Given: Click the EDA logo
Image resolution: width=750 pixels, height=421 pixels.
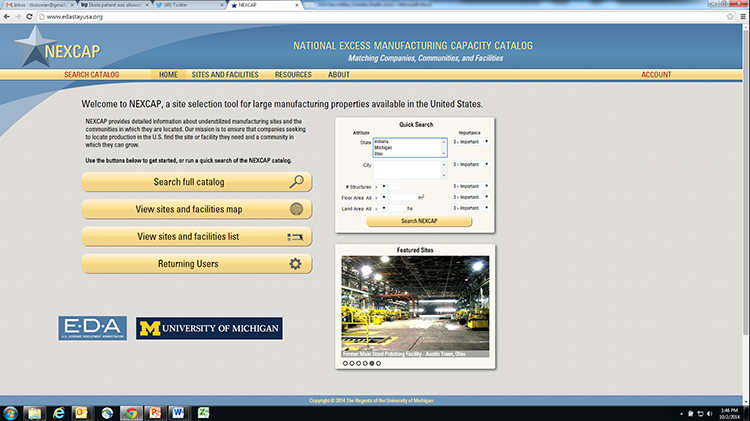Looking at the screenshot, I should pyautogui.click(x=93, y=328).
